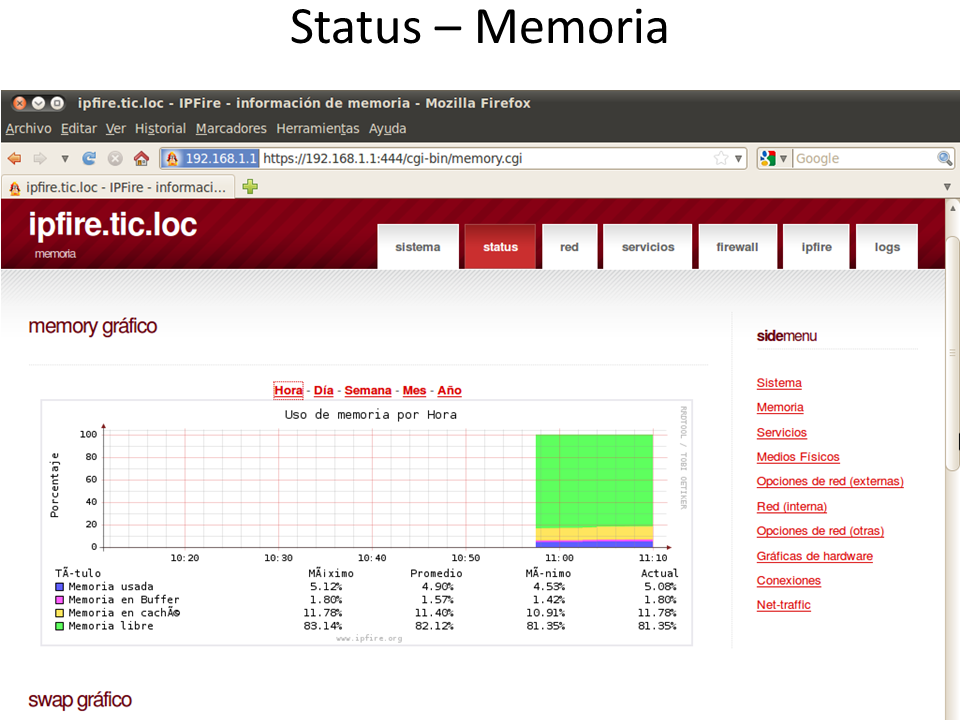This screenshot has height=720, width=960.
Task: Click the 192.168.1.1 site identity badge
Action: [210, 158]
